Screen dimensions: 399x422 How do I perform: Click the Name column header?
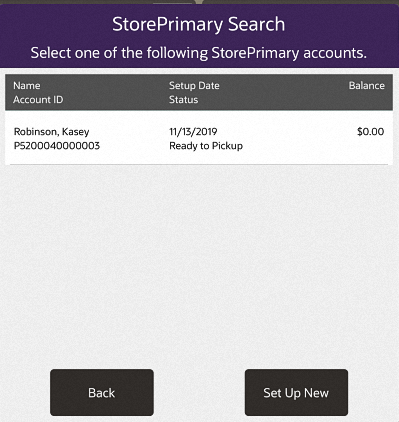27,86
